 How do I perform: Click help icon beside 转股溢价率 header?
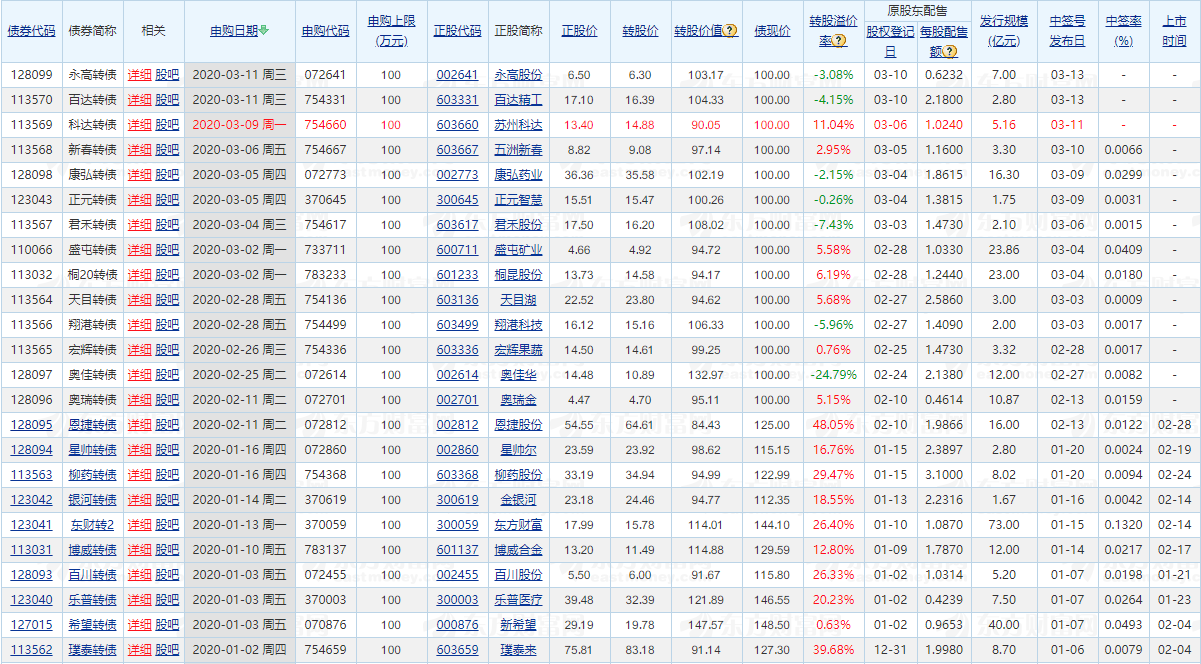click(x=842, y=41)
